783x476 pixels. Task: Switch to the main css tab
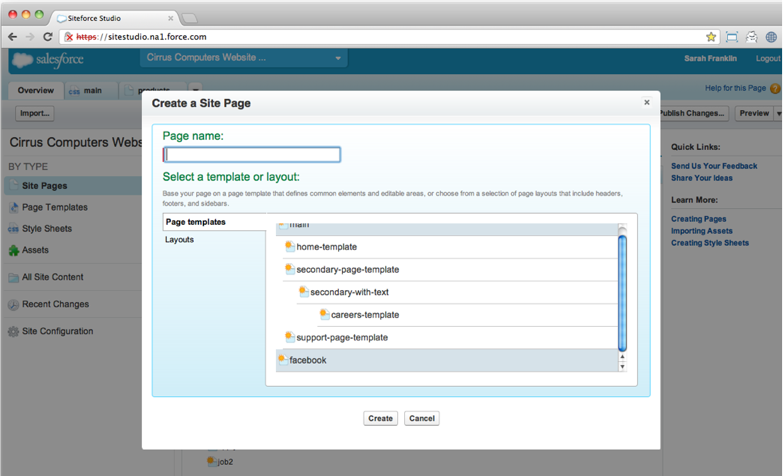tap(91, 90)
